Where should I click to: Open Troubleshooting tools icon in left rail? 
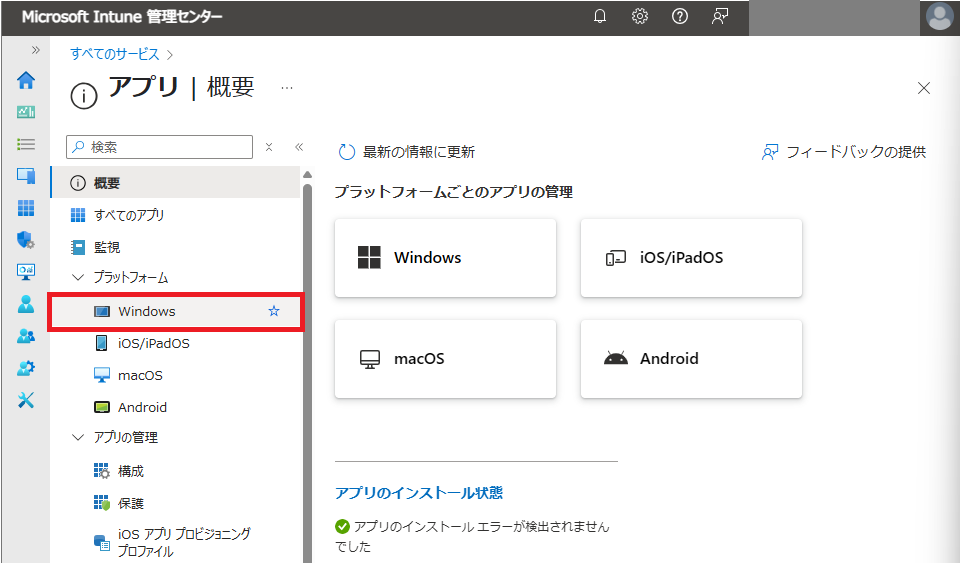pyautogui.click(x=26, y=400)
